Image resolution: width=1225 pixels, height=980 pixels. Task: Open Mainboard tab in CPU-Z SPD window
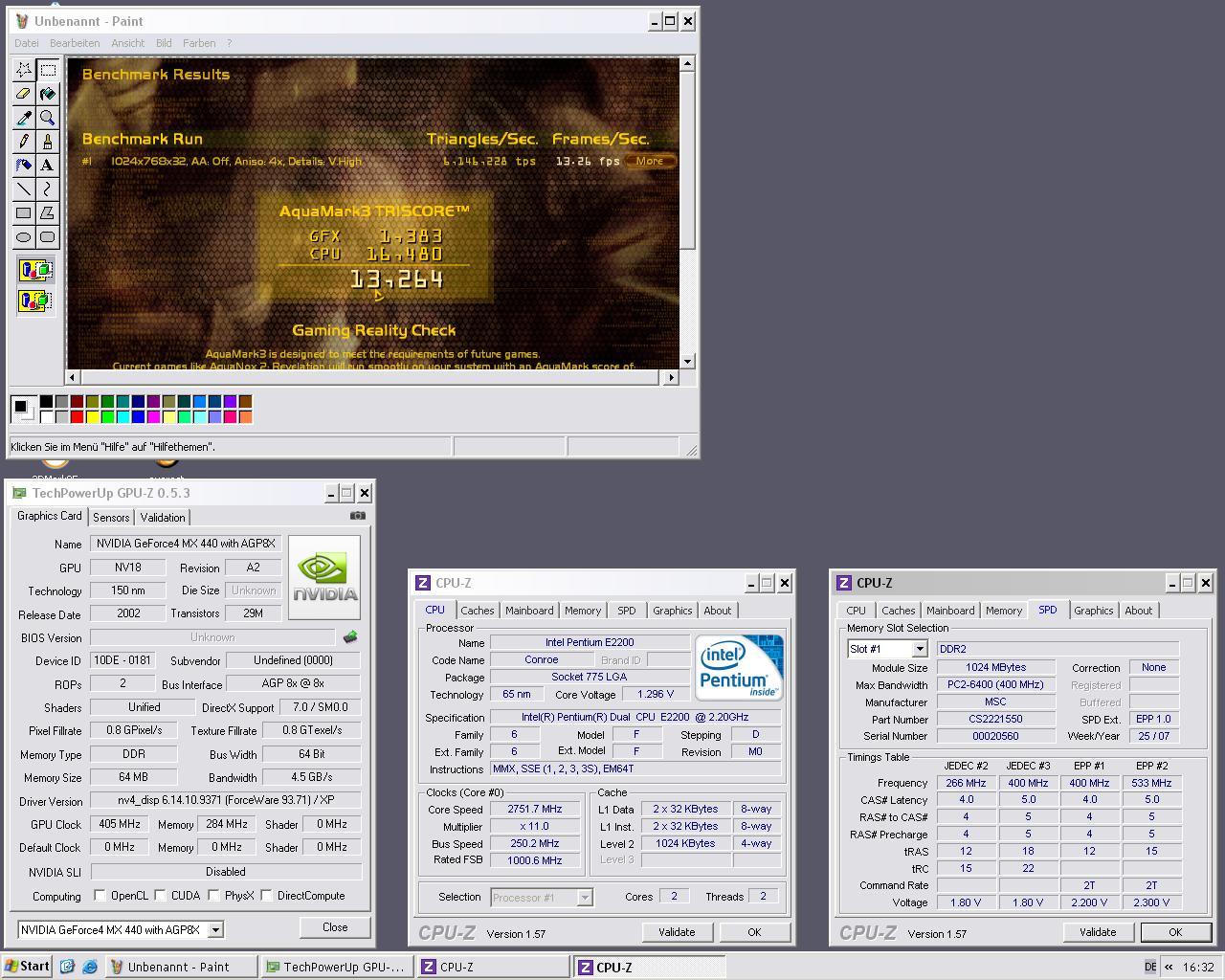950,611
